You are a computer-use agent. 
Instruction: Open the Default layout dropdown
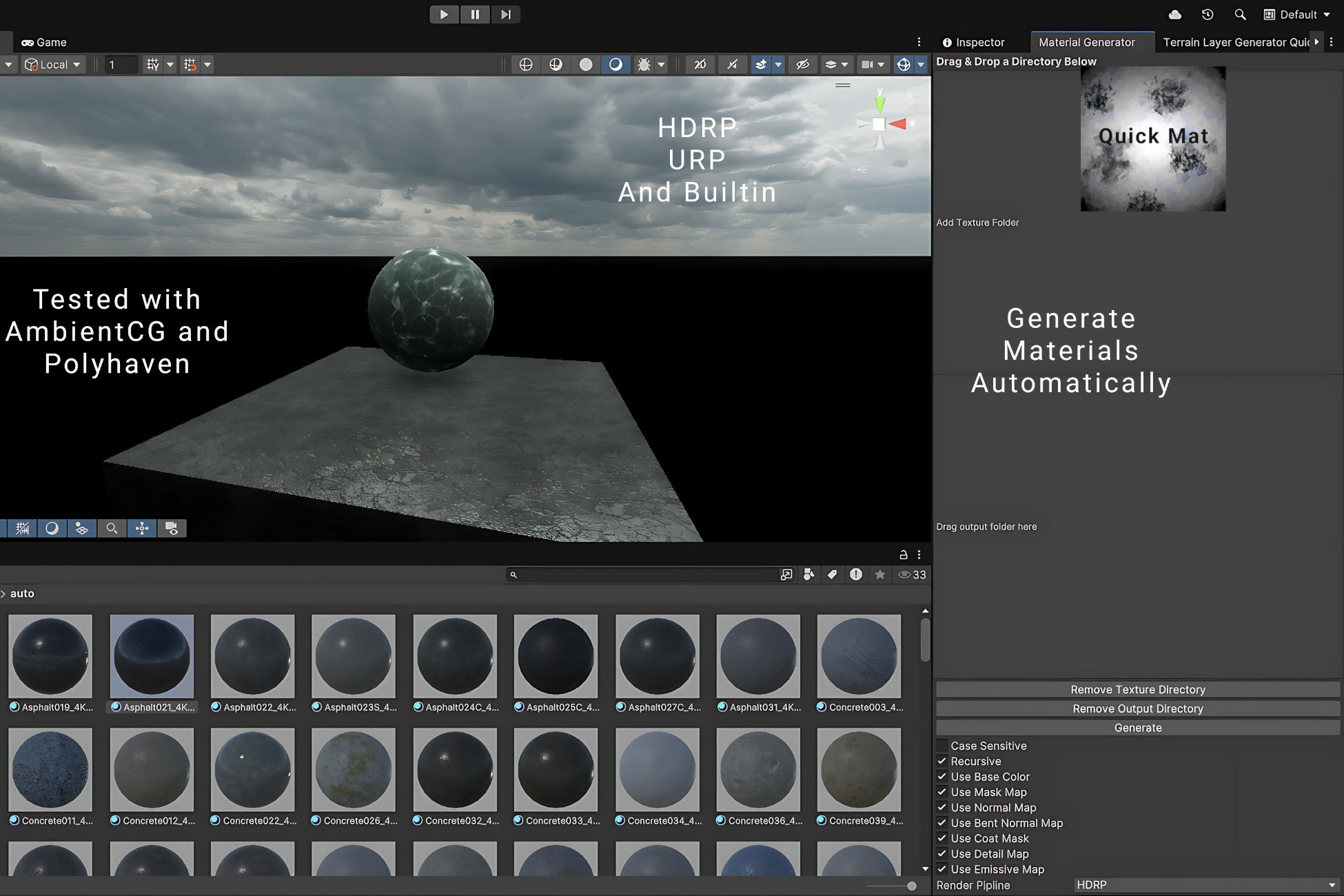(1296, 14)
